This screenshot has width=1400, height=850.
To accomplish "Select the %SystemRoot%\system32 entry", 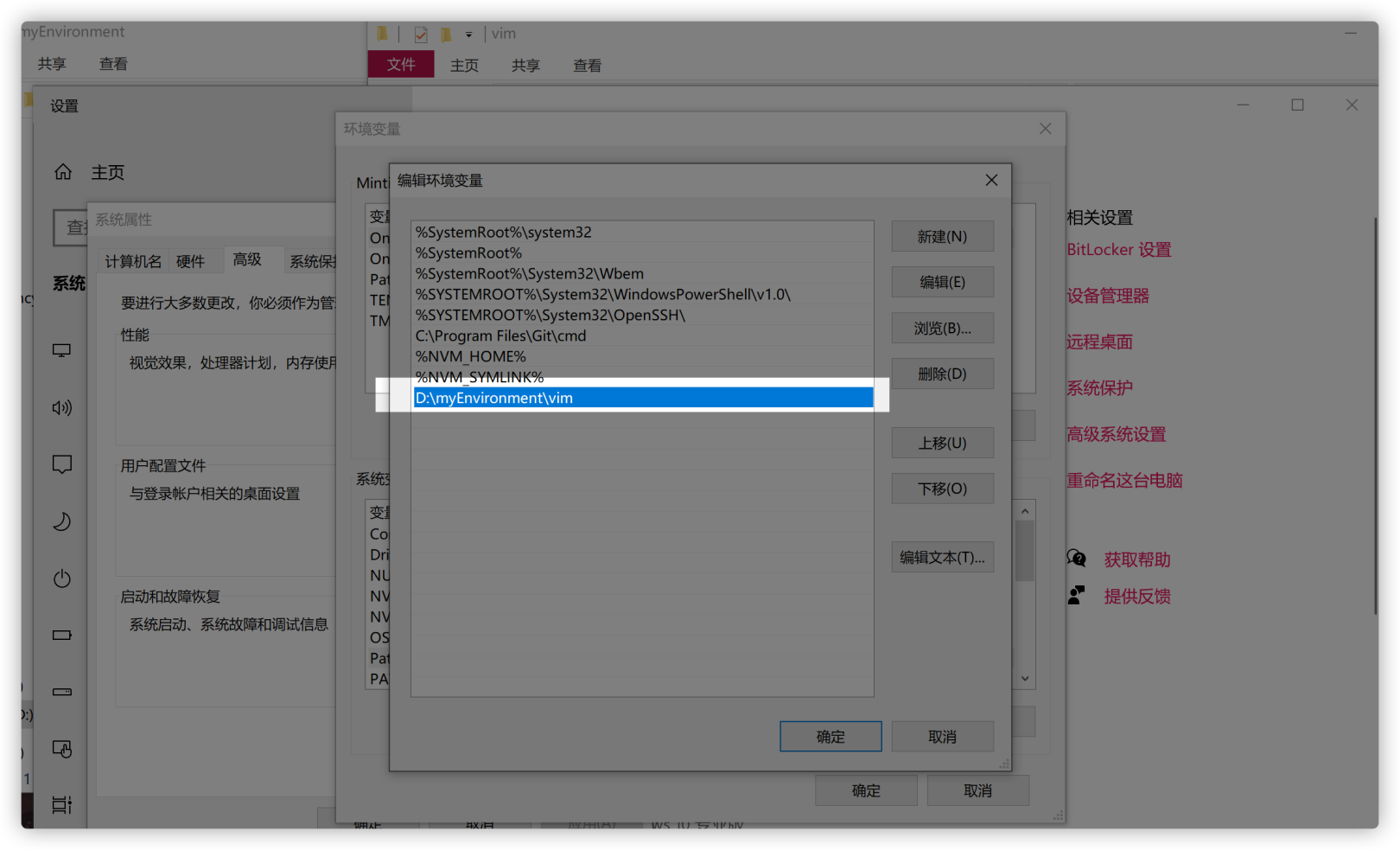I will (x=642, y=232).
